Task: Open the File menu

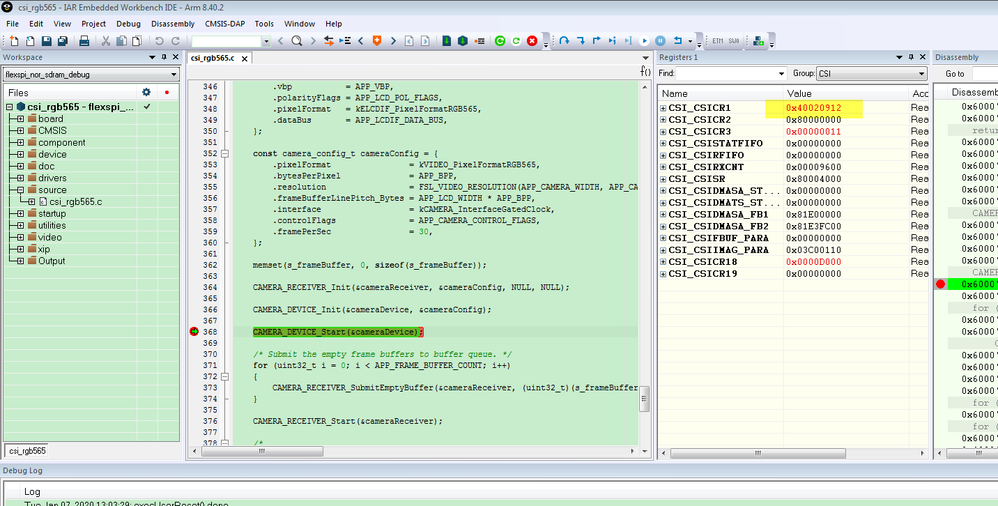Action: pyautogui.click(x=12, y=24)
